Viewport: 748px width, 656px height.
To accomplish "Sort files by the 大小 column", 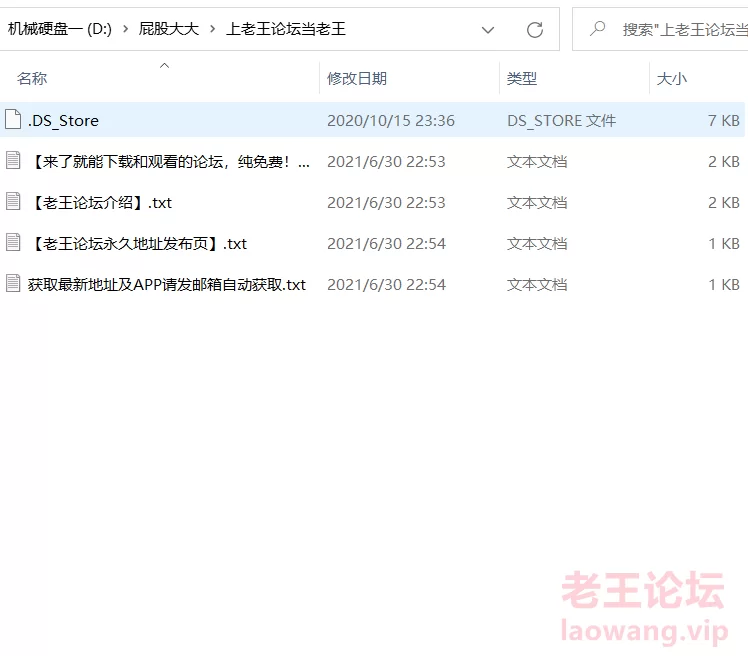I will 672,78.
